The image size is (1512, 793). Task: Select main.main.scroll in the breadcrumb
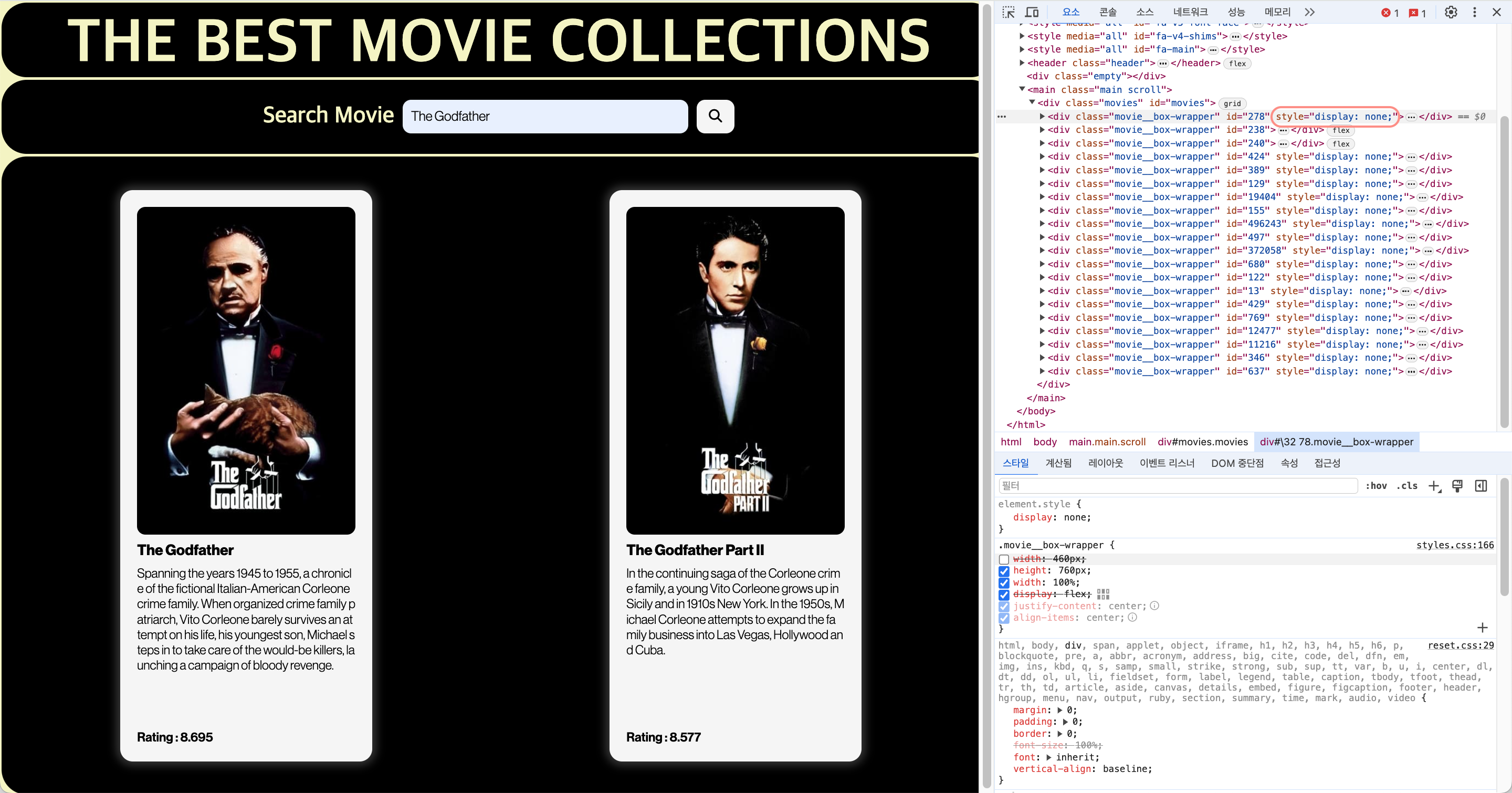(1107, 442)
